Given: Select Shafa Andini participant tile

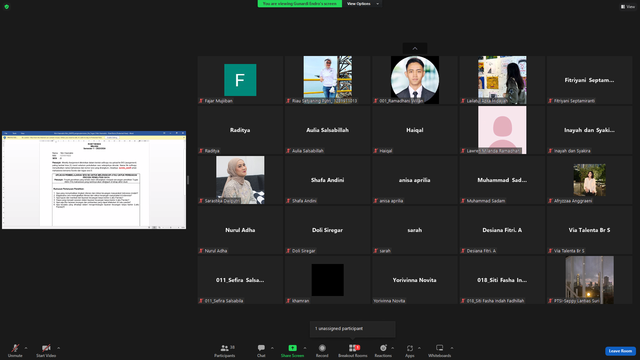Looking at the screenshot, I should pos(327,180).
